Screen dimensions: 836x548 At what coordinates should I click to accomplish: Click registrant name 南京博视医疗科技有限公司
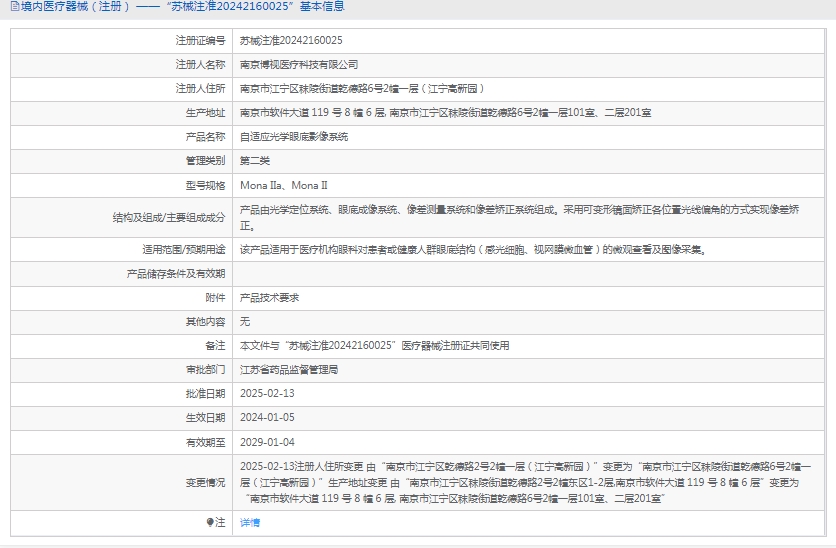click(x=299, y=65)
